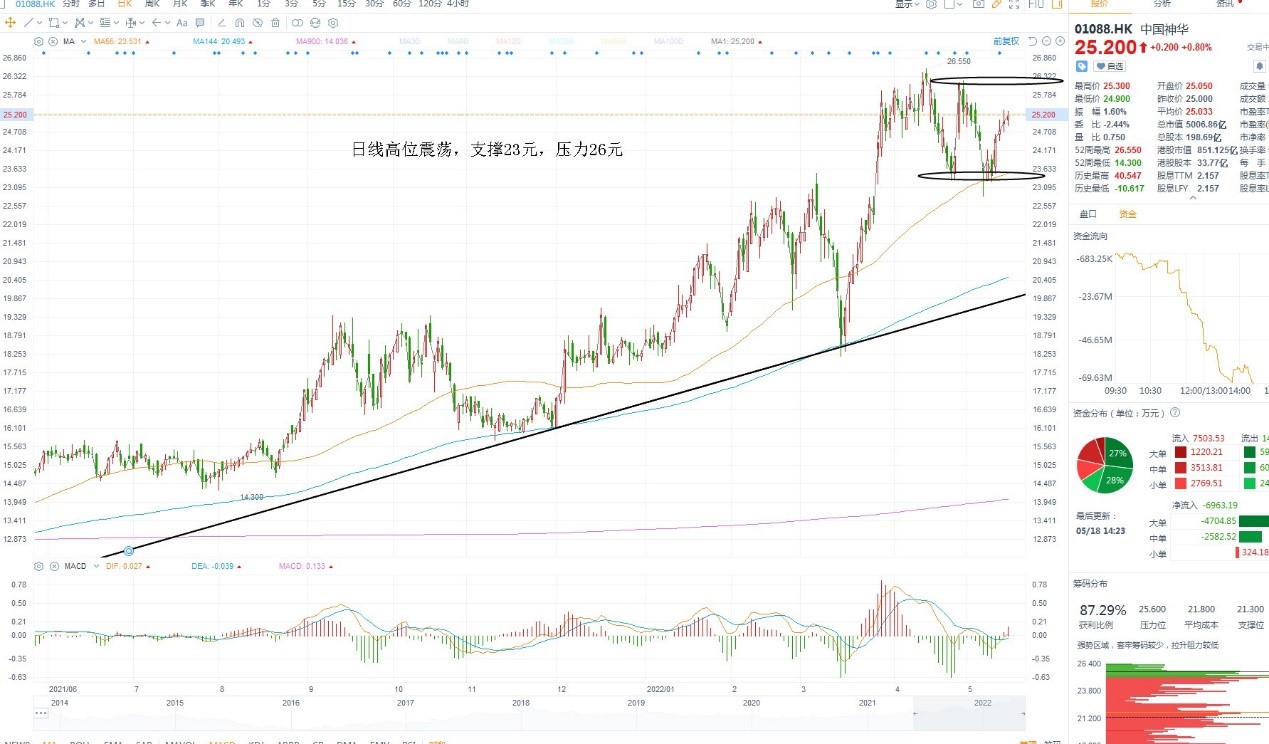
Task: Click the left handle of timeline range
Action: 913,713
